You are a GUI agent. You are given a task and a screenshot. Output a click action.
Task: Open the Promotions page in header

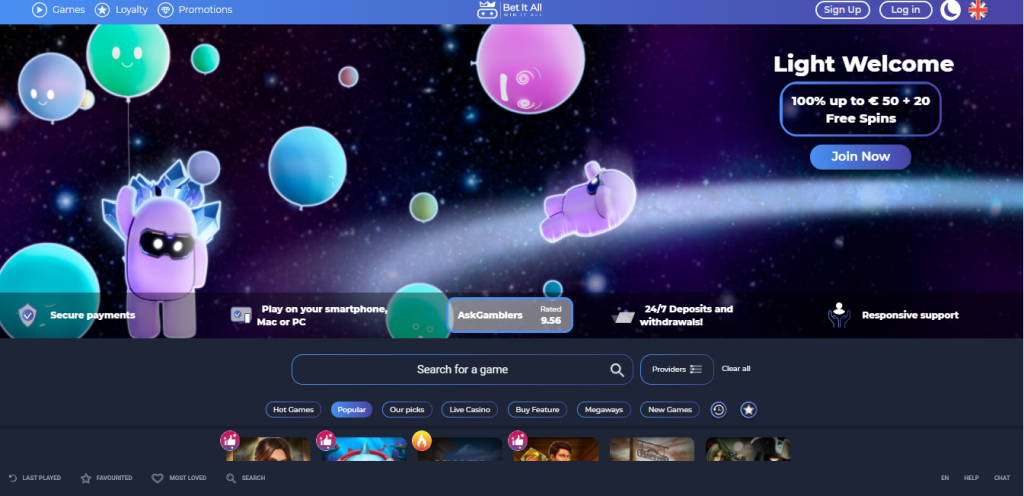(x=195, y=10)
